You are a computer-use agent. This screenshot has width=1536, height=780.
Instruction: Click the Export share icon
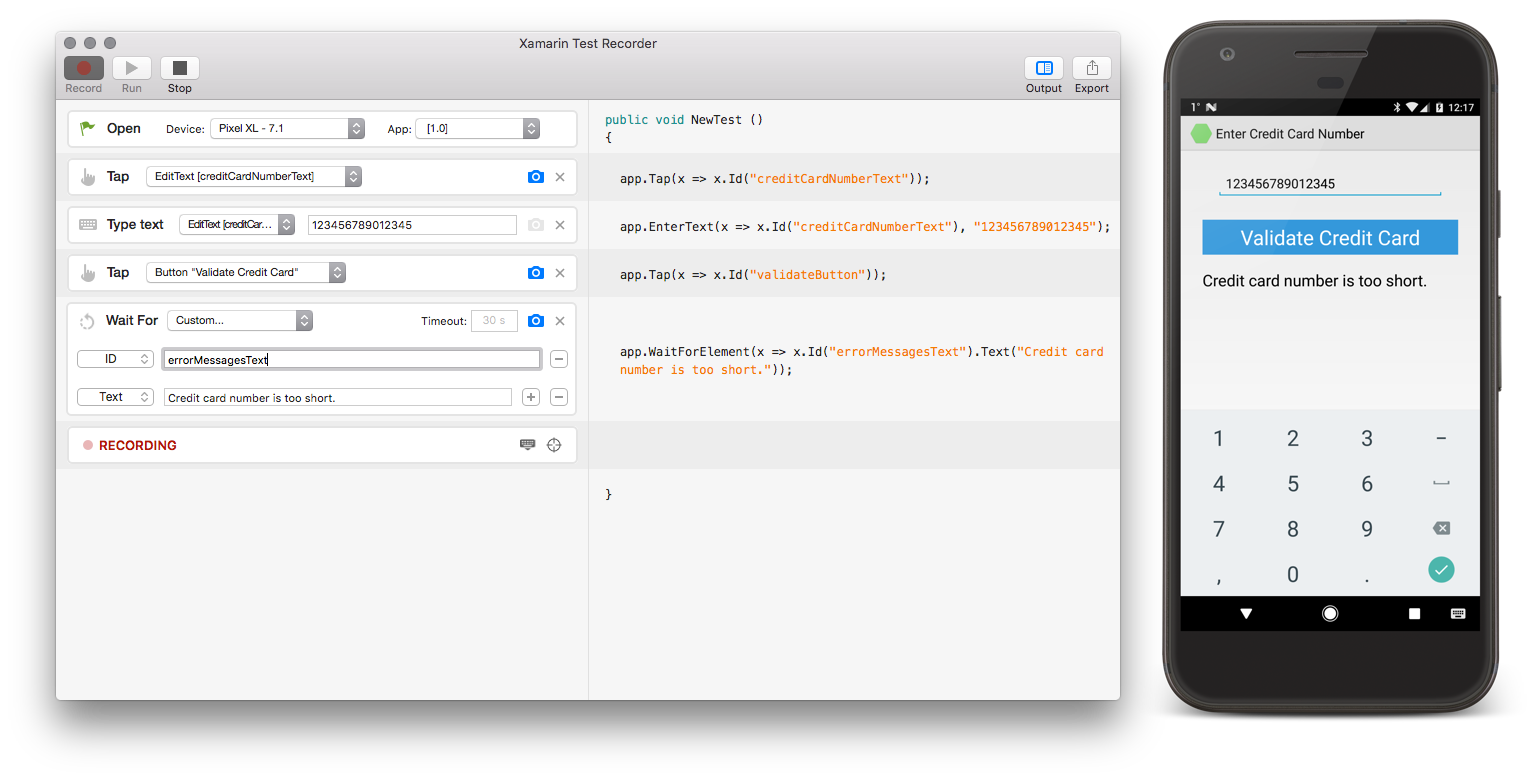[1092, 68]
